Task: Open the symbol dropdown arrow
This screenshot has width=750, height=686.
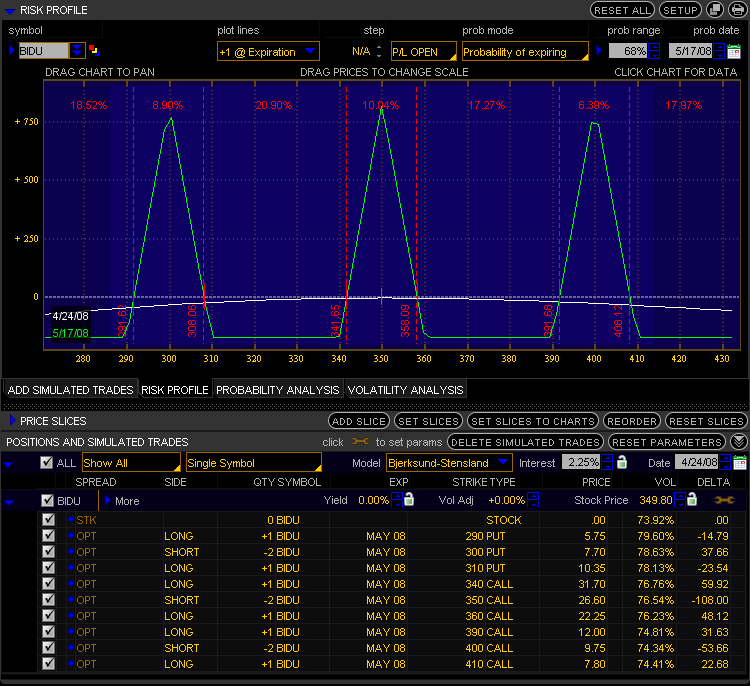Action: [x=77, y=50]
